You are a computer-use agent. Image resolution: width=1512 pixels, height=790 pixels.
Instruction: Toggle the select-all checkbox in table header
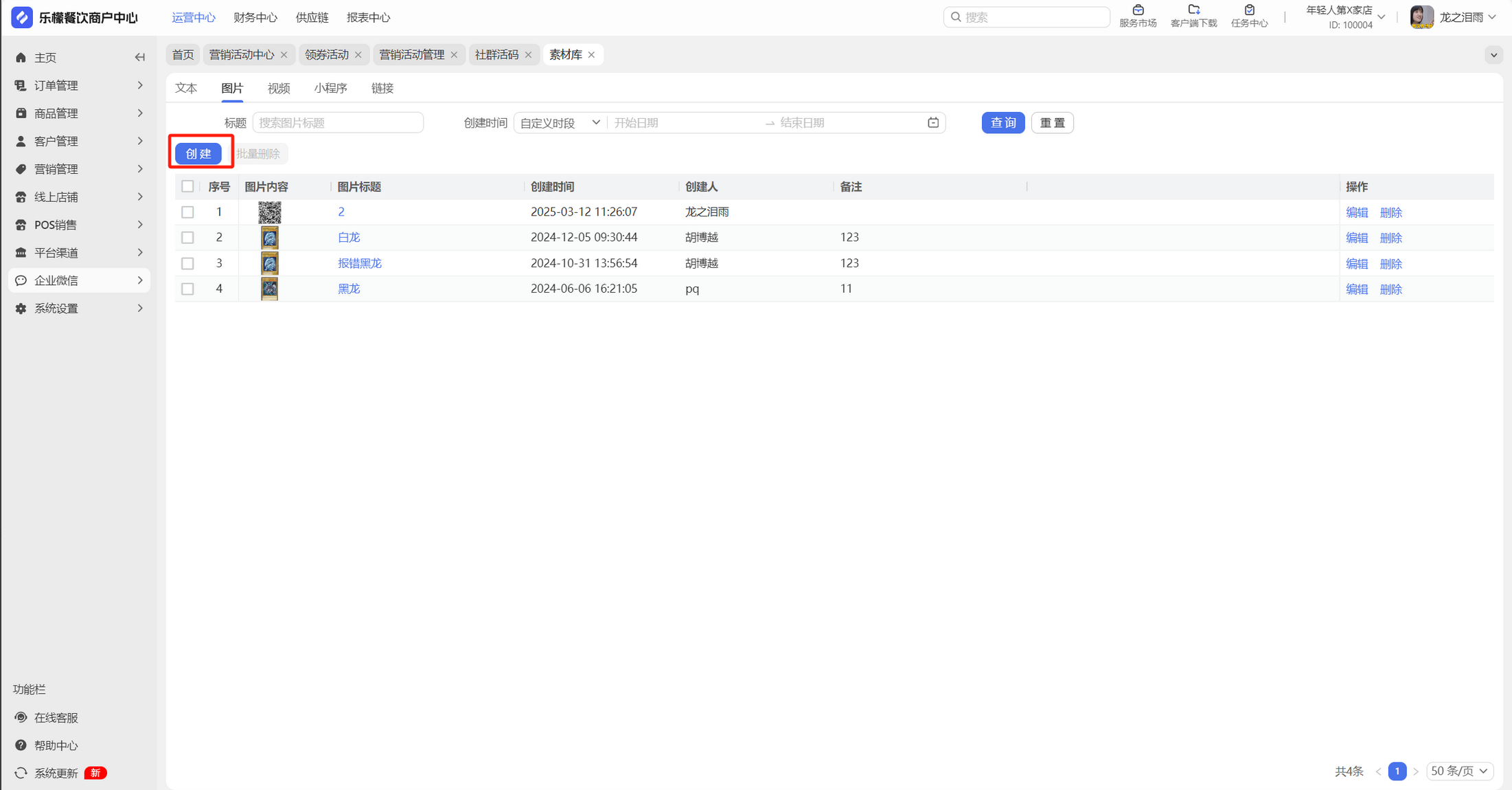tap(187, 186)
